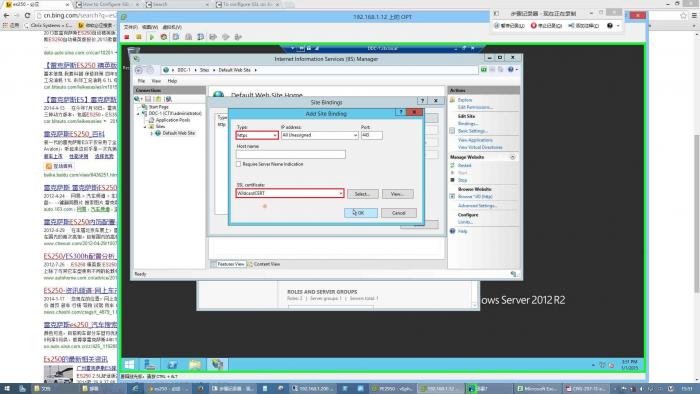700x394 pixels.
Task: Click the host Windows Start button
Action: pyautogui.click(x=7, y=389)
